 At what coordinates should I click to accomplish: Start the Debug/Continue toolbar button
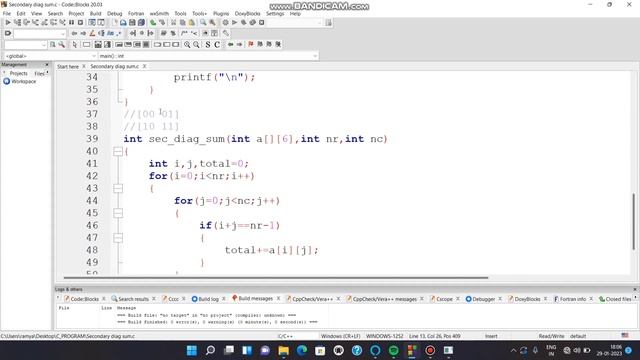pyautogui.click(x=8, y=22)
